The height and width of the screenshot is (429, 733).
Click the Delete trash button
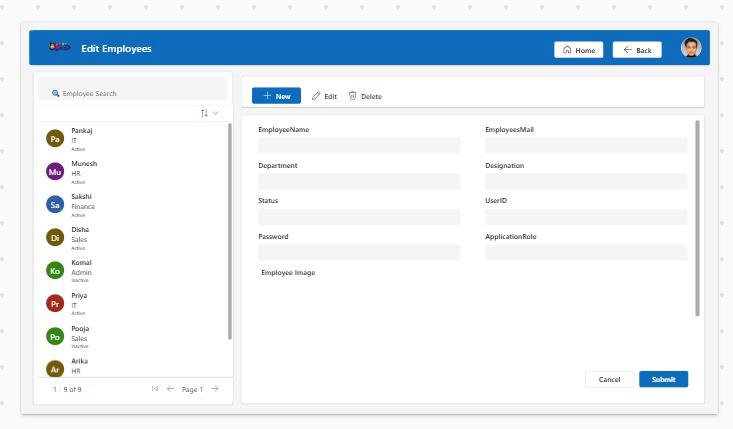(x=365, y=96)
